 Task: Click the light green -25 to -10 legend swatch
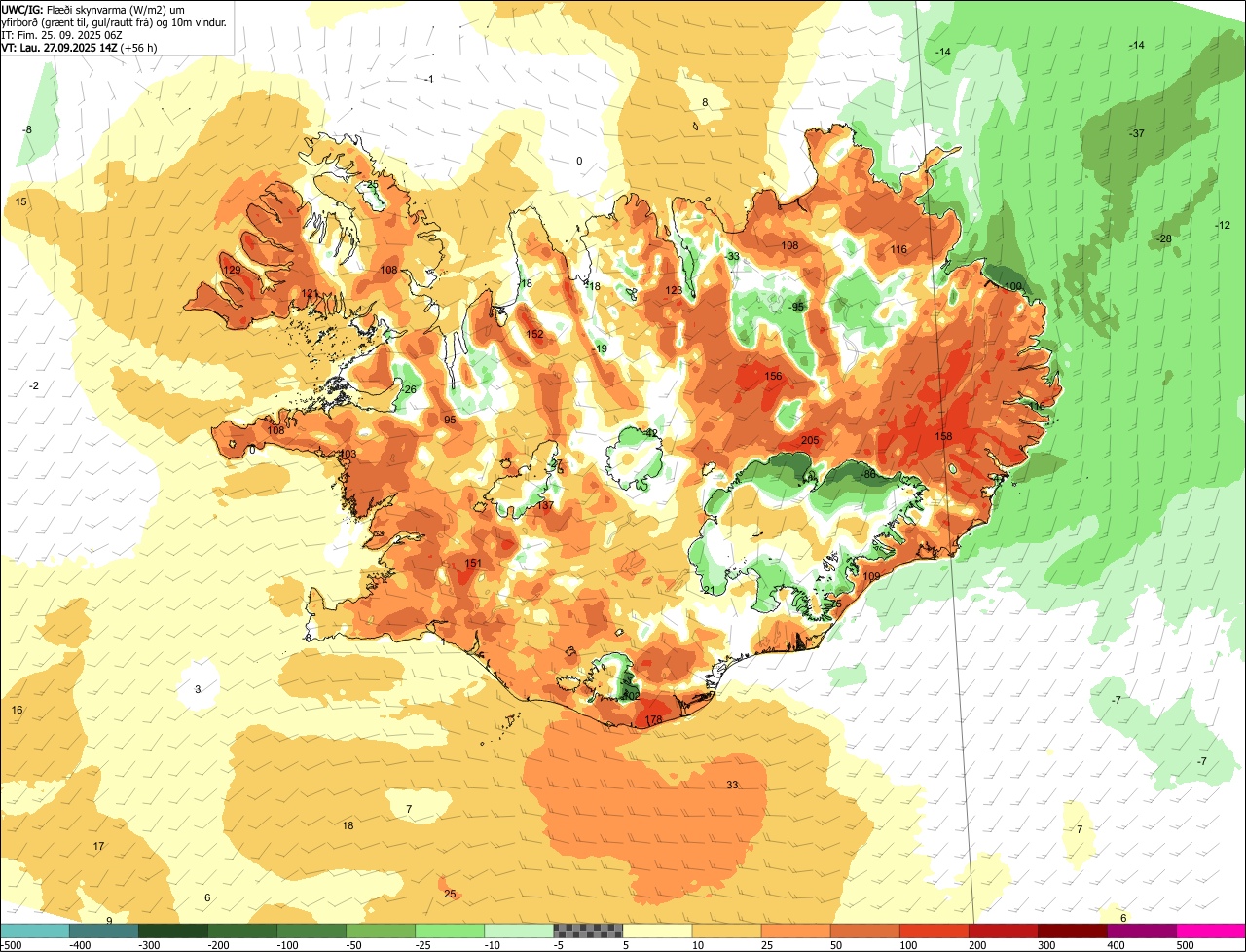pyautogui.click(x=450, y=931)
